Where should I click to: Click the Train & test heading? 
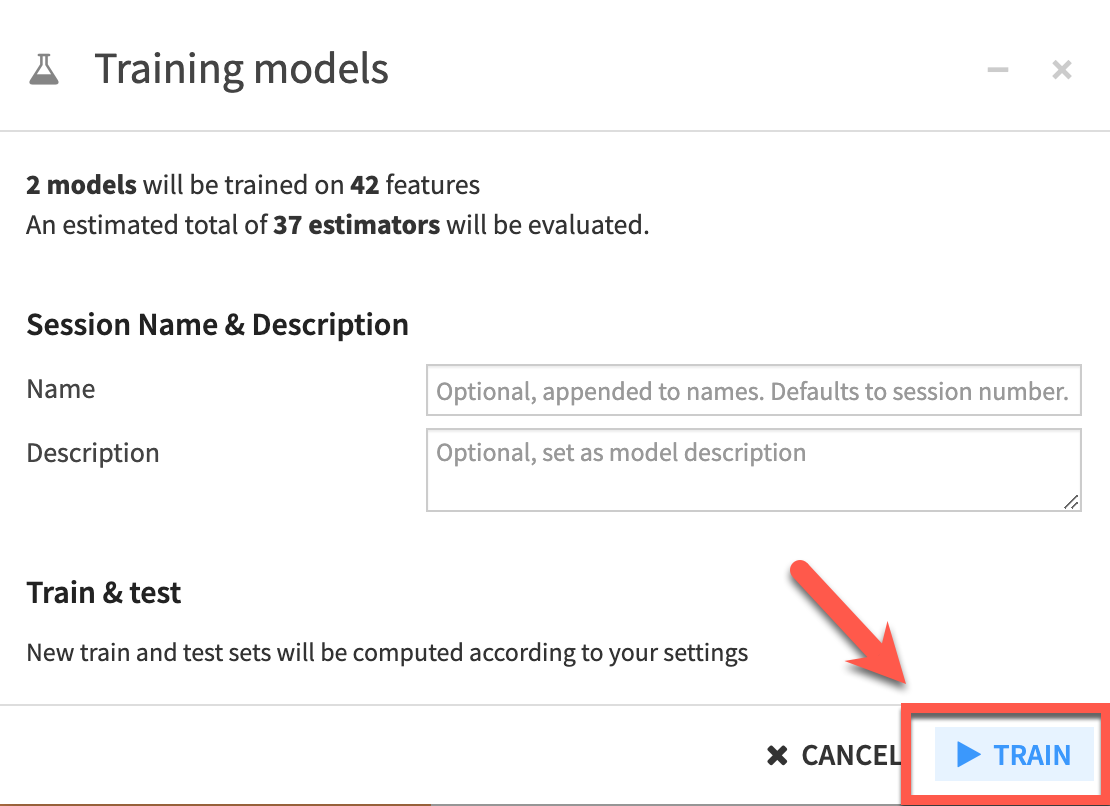(x=104, y=593)
